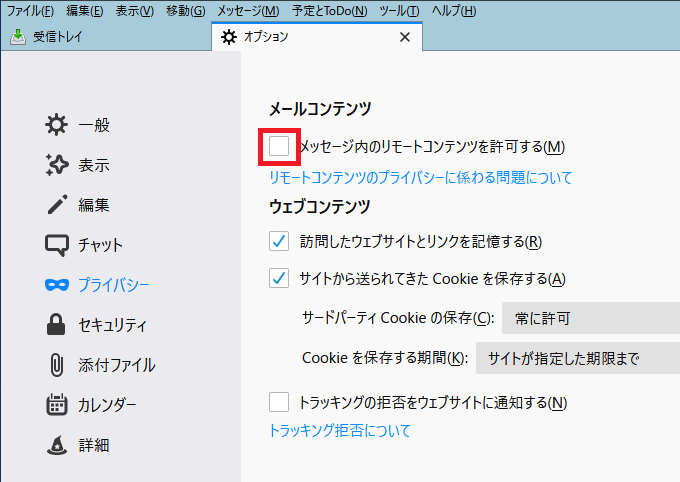Open the 予定とToDo(N) menu
This screenshot has width=680, height=482.
[329, 11]
